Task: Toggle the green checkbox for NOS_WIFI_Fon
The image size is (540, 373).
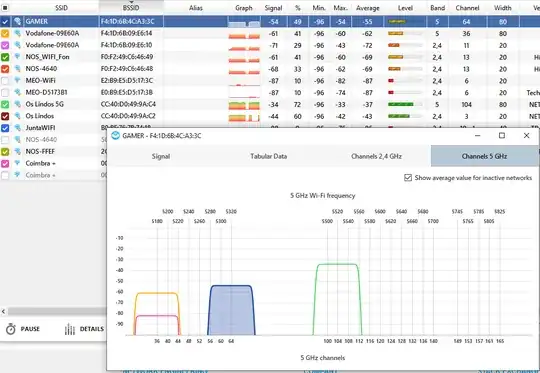Action: point(5,57)
